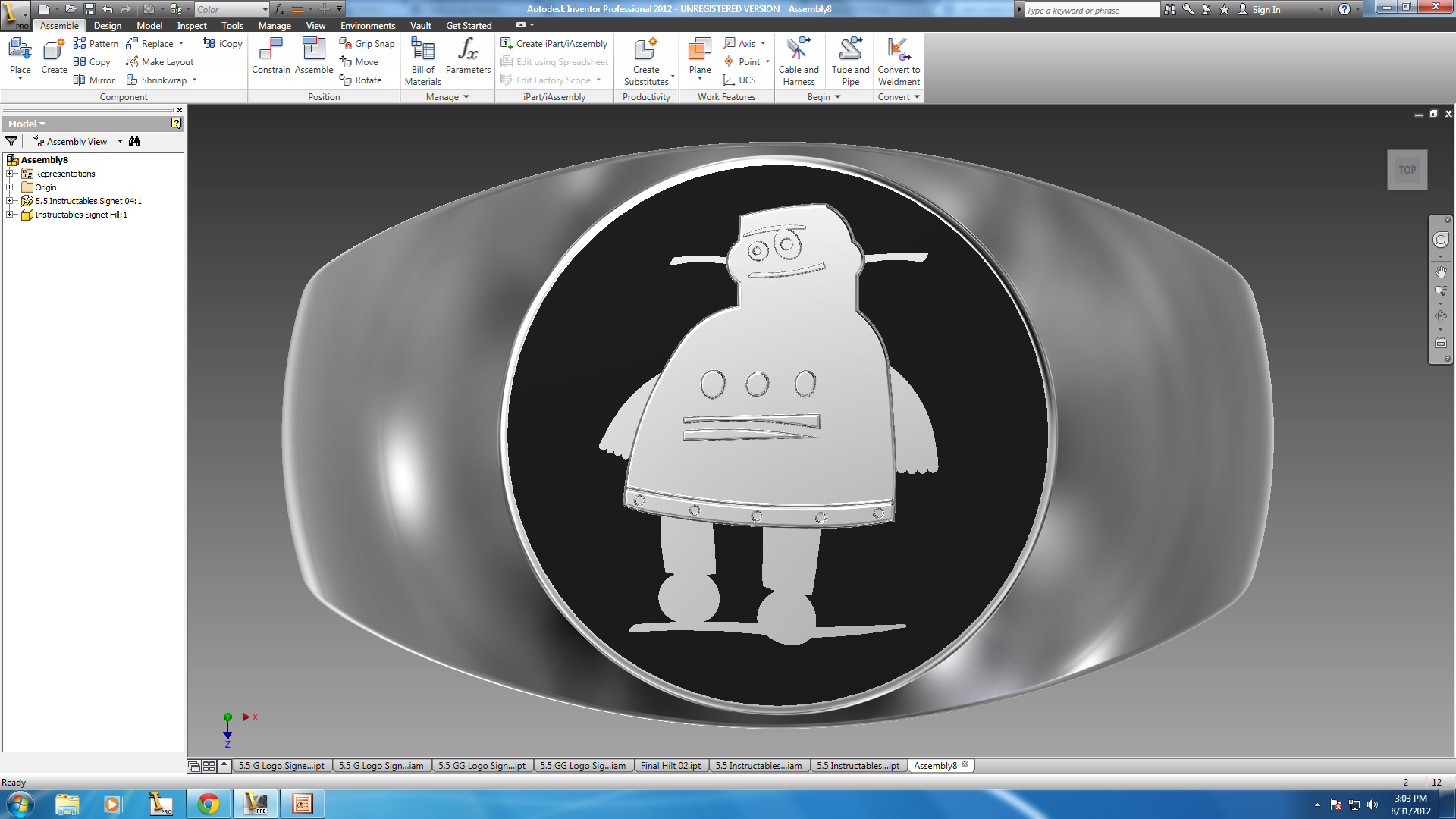
Task: Open the Model browser header dropdown
Action: [x=27, y=124]
